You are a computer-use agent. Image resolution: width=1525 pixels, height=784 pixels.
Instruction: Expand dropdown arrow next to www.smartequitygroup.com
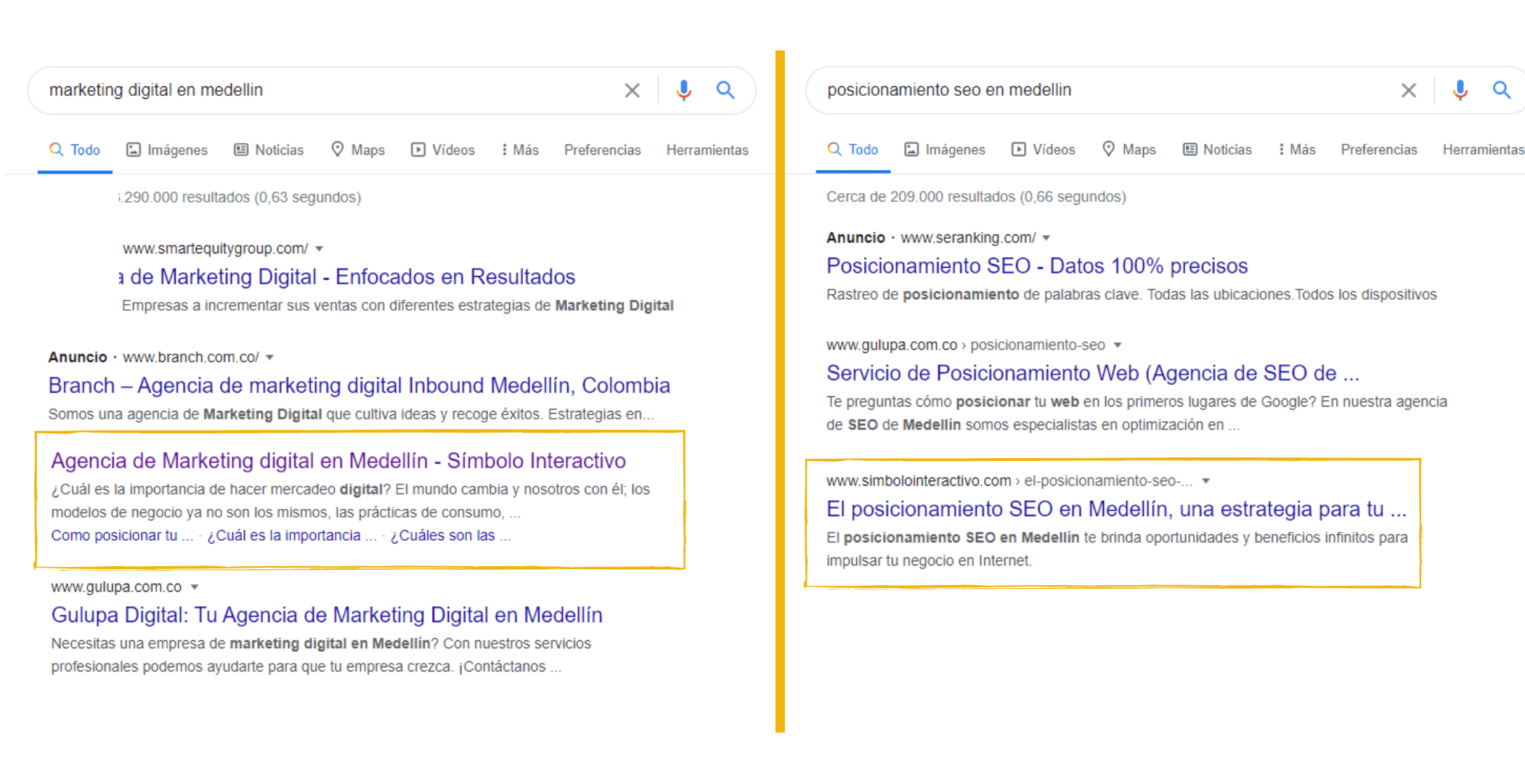coord(320,249)
